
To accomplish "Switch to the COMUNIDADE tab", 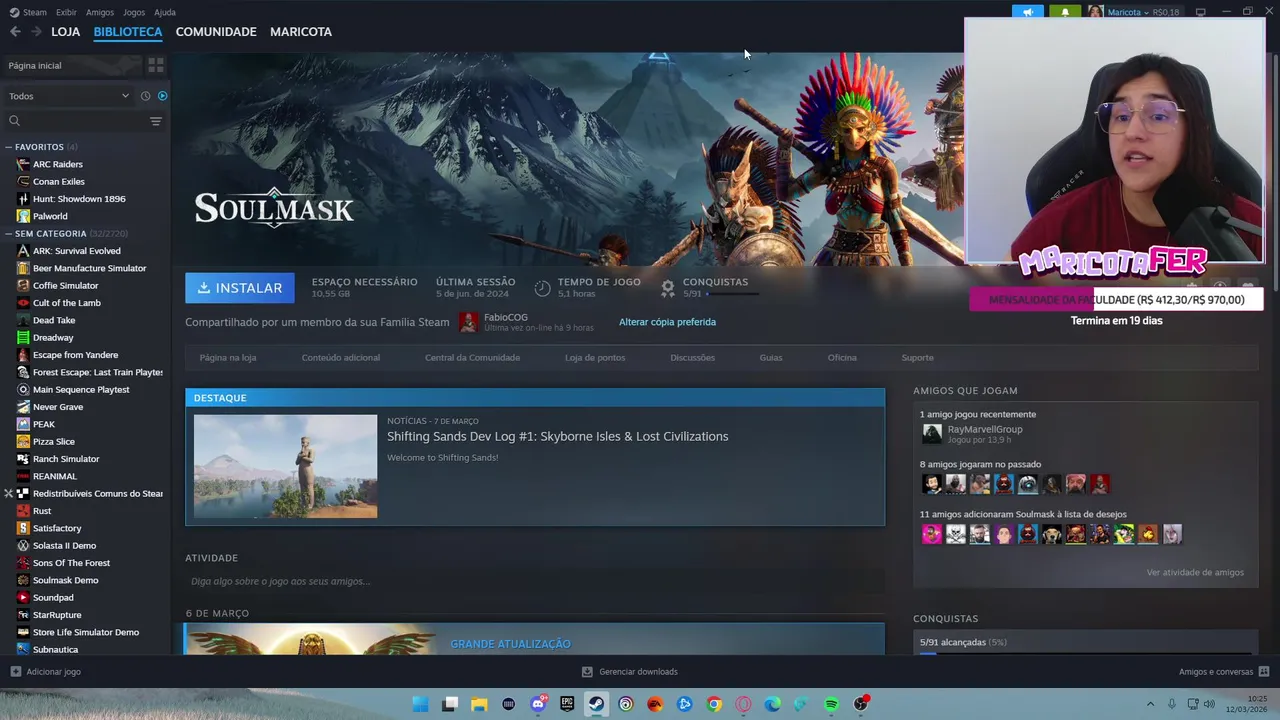I will [x=216, y=32].
